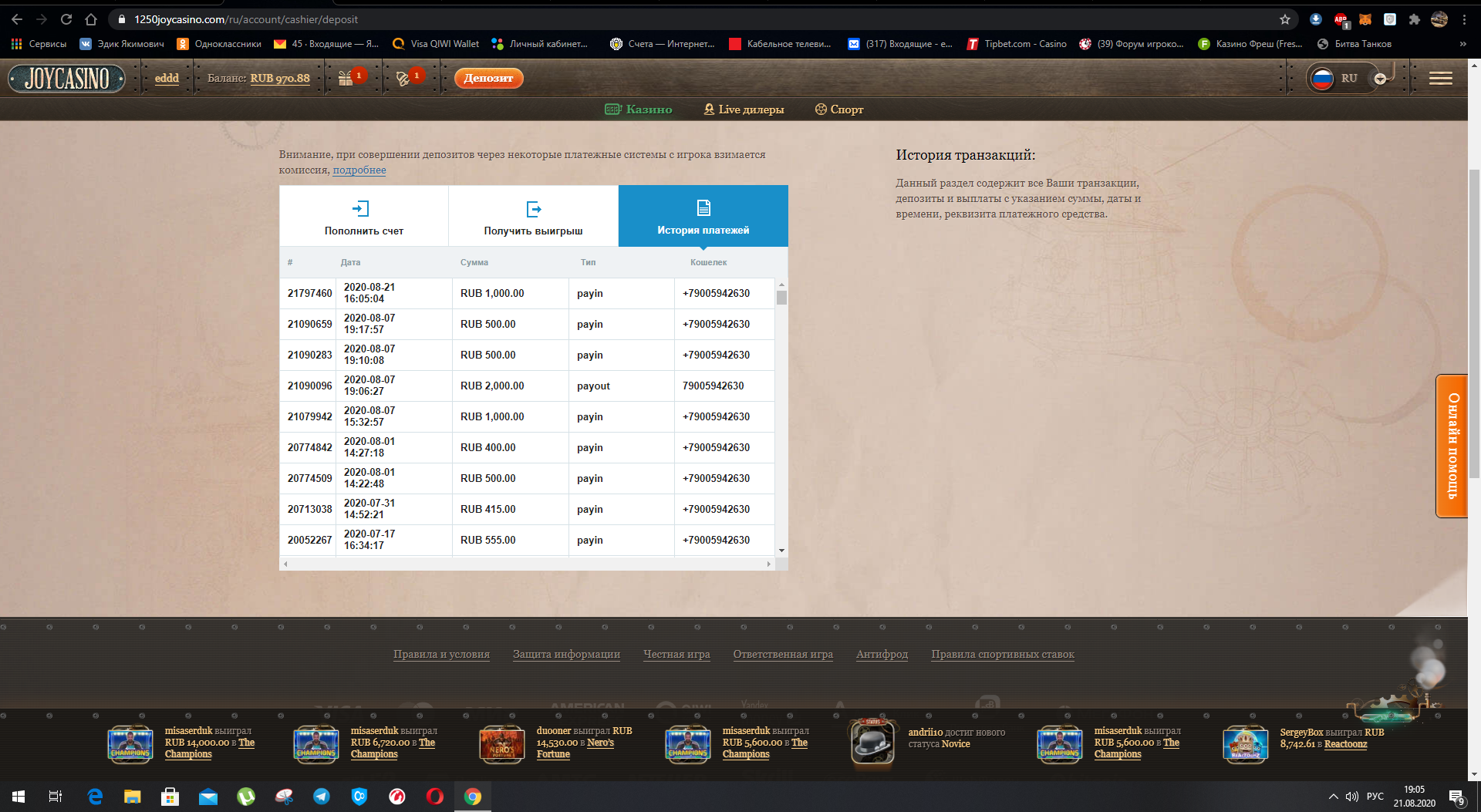Screen dimensions: 1481x812
Task: Open the browser profile avatar
Action: 1439,19
